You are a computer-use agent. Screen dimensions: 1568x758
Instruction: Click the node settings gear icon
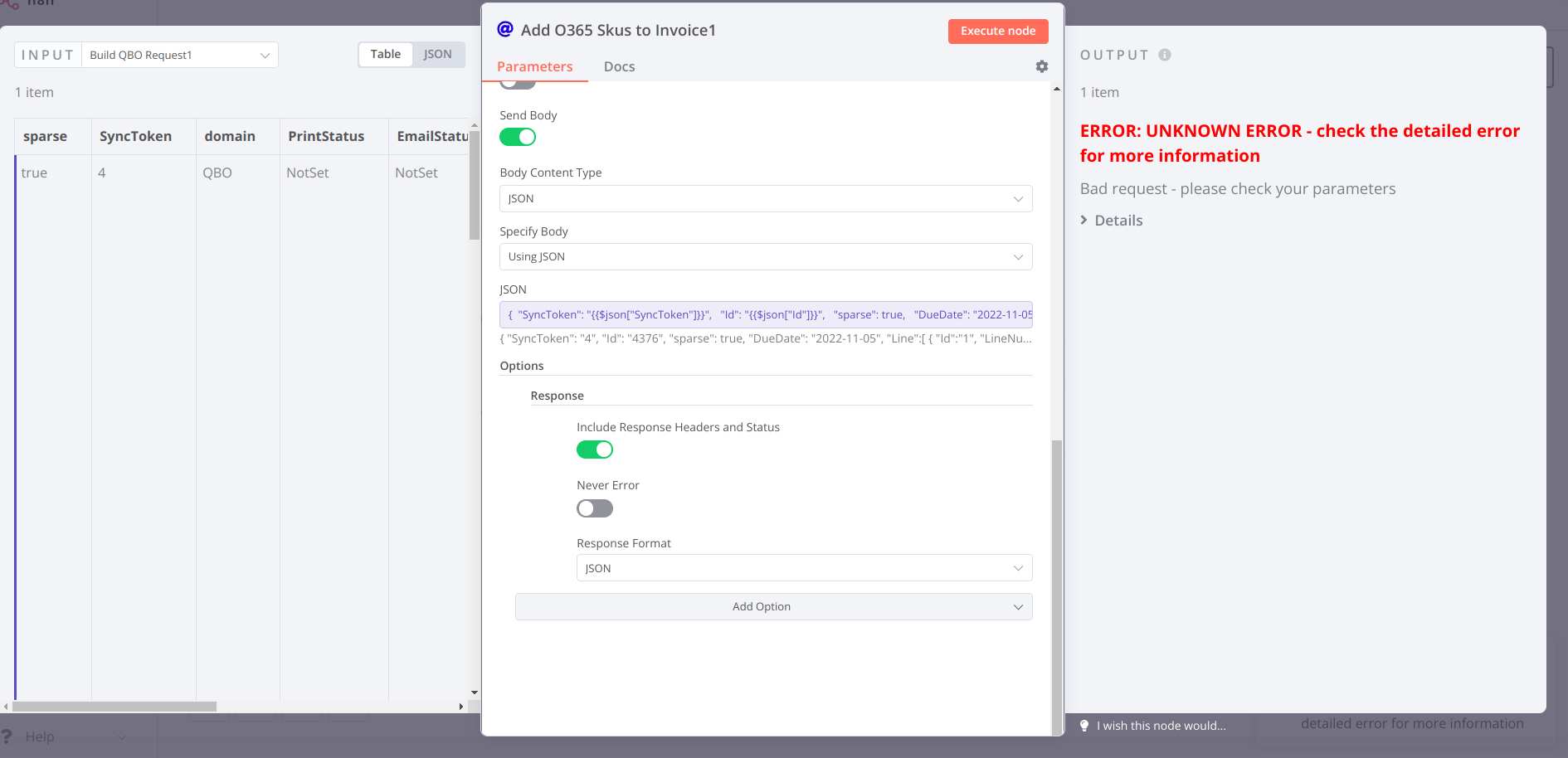(1041, 66)
